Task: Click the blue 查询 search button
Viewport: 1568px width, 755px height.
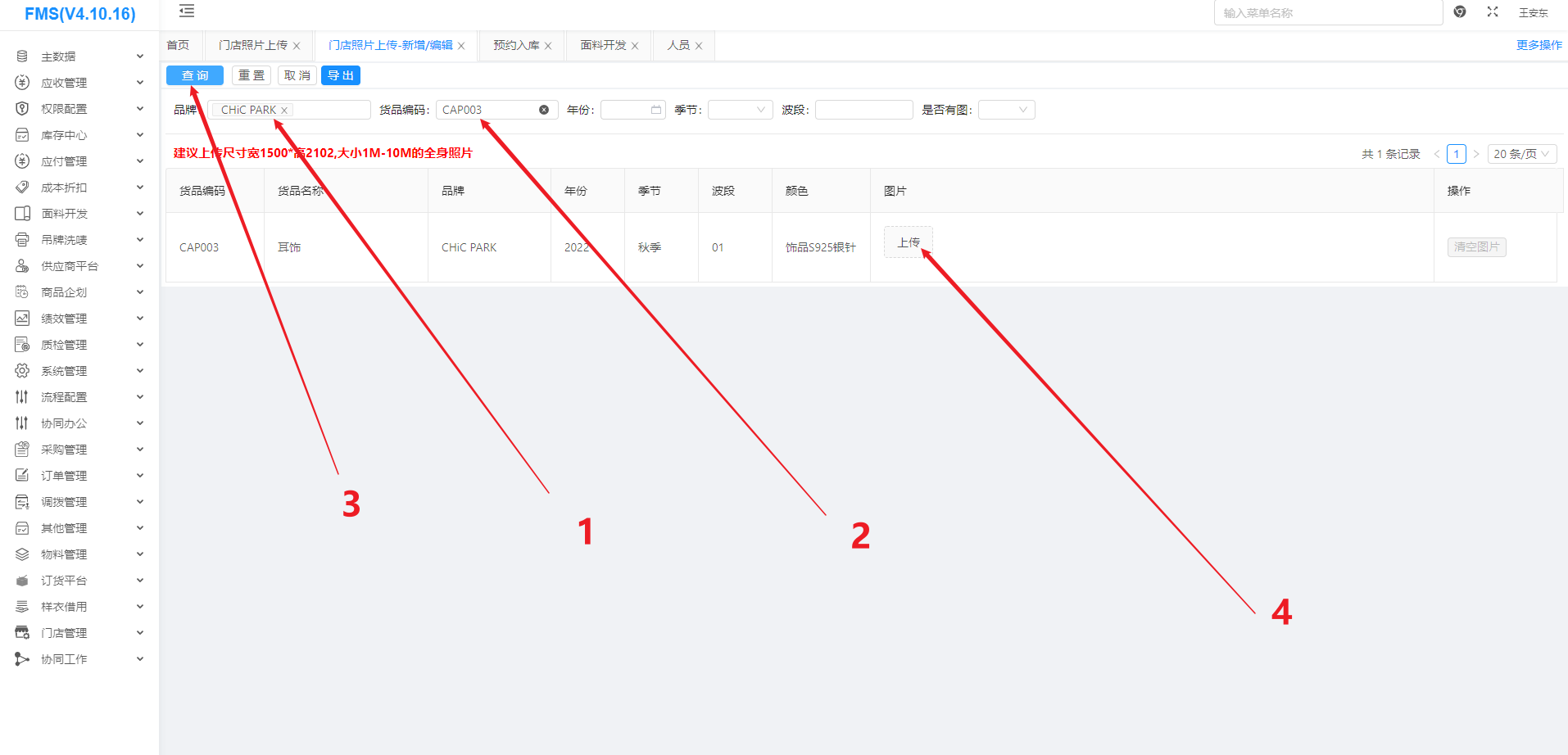Action: coord(195,75)
